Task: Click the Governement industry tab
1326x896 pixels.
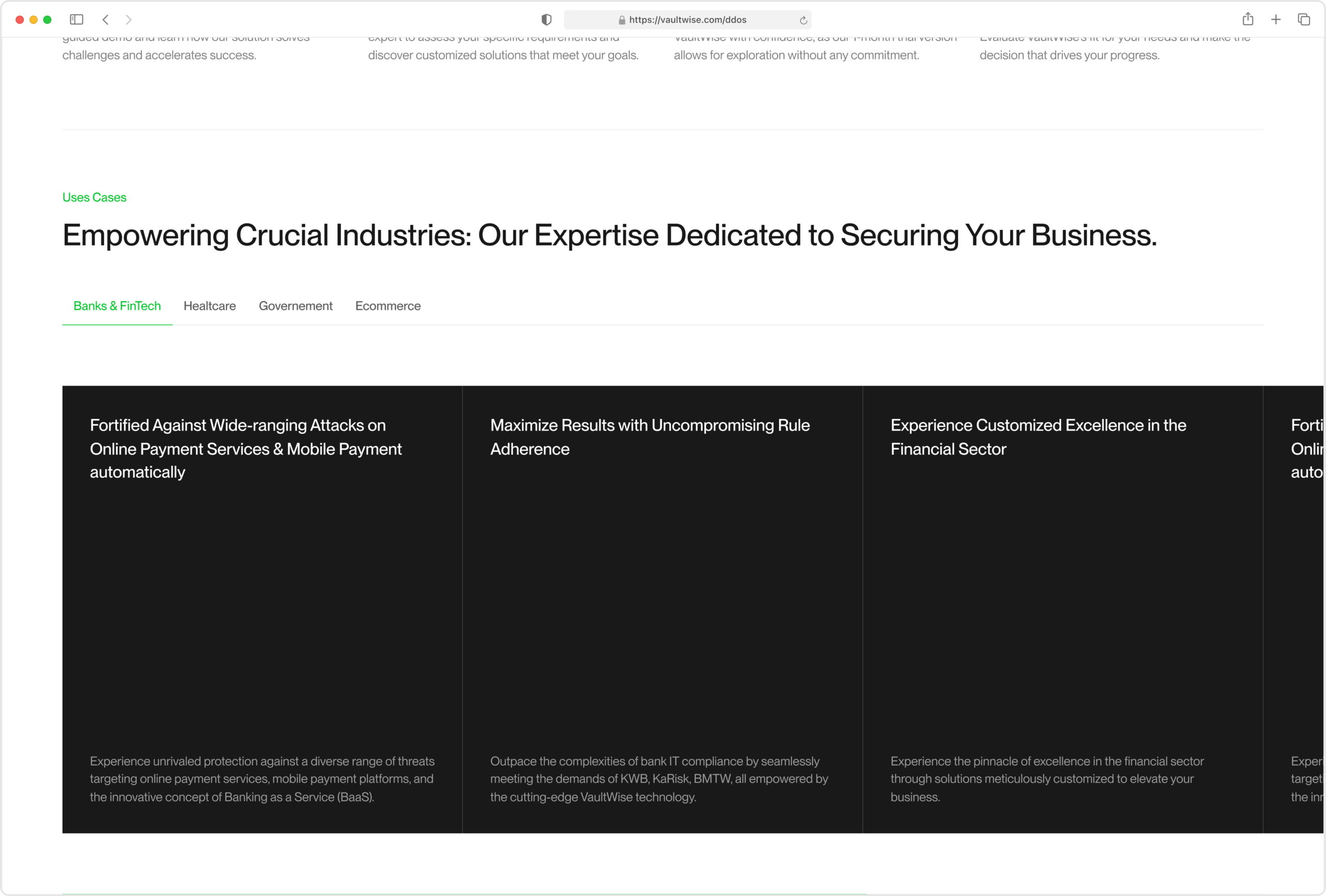Action: (x=296, y=306)
